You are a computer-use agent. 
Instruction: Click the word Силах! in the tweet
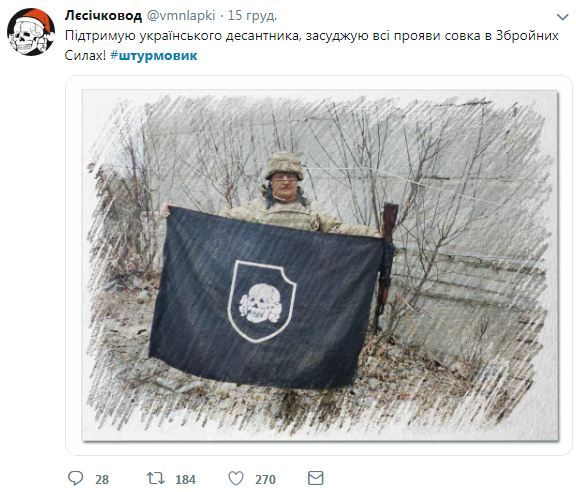[x=85, y=56]
